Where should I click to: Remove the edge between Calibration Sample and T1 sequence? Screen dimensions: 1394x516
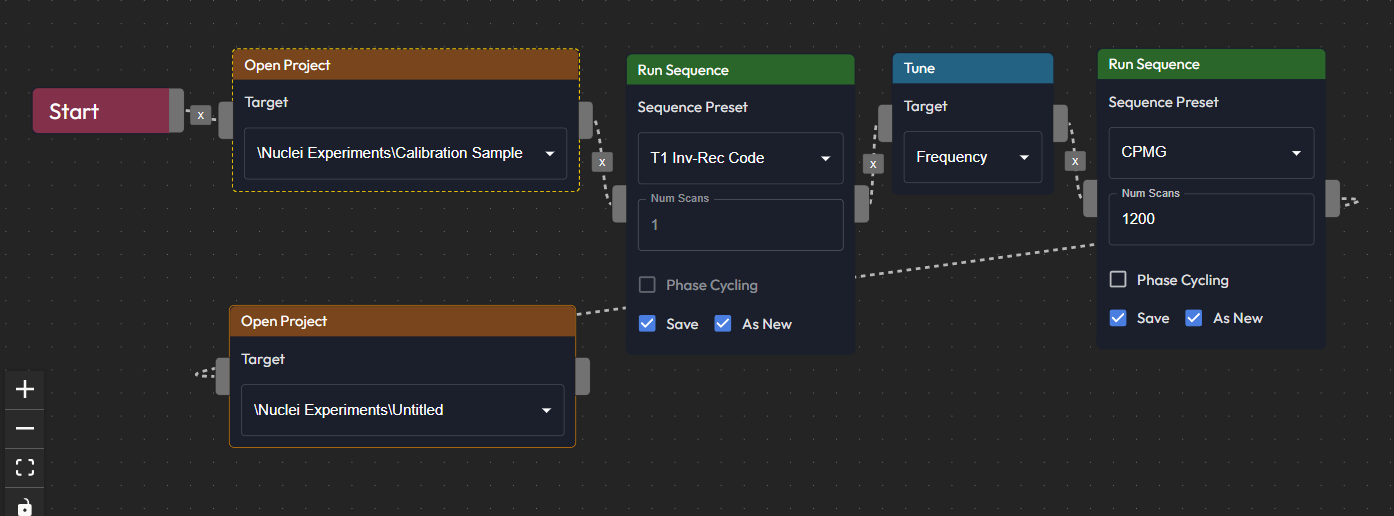(602, 161)
